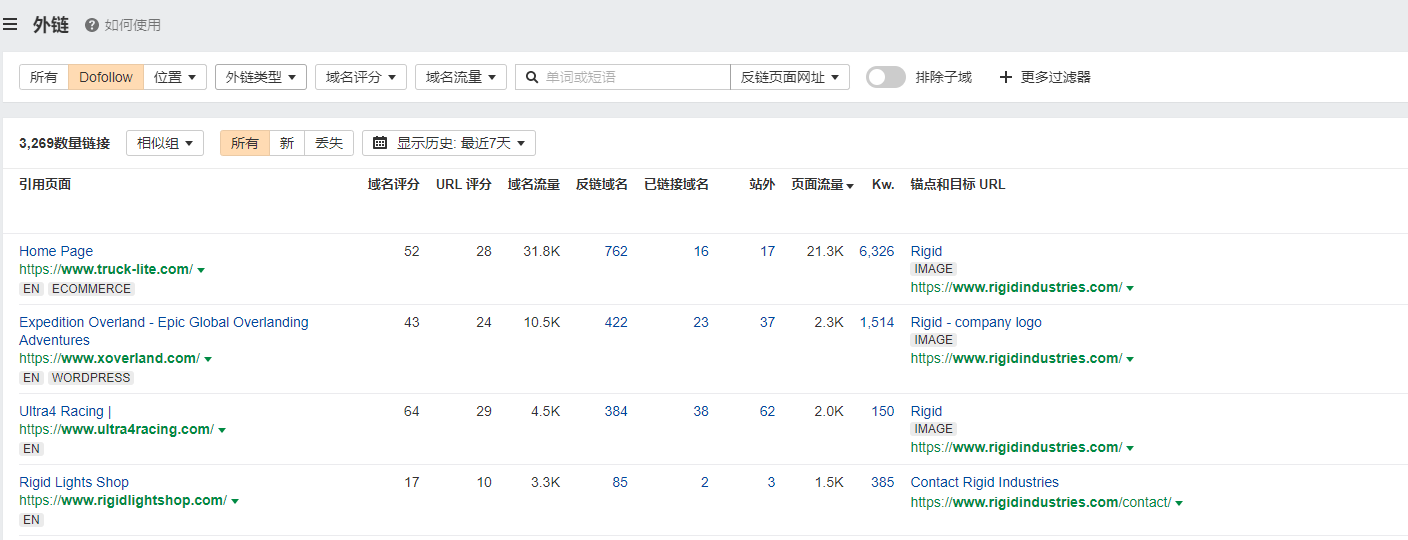Open the 位置 dropdown
The height and width of the screenshot is (540, 1408).
tap(175, 77)
